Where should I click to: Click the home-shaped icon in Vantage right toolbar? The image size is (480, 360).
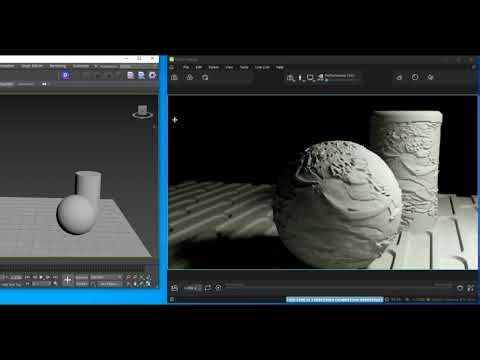tap(399, 77)
